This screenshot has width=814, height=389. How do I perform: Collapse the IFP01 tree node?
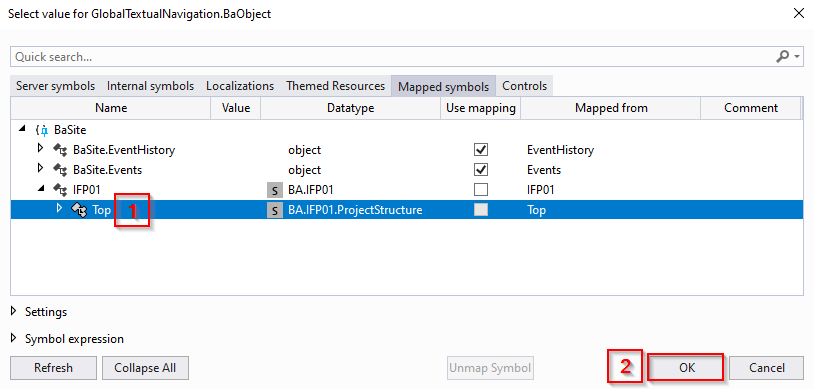(41, 189)
